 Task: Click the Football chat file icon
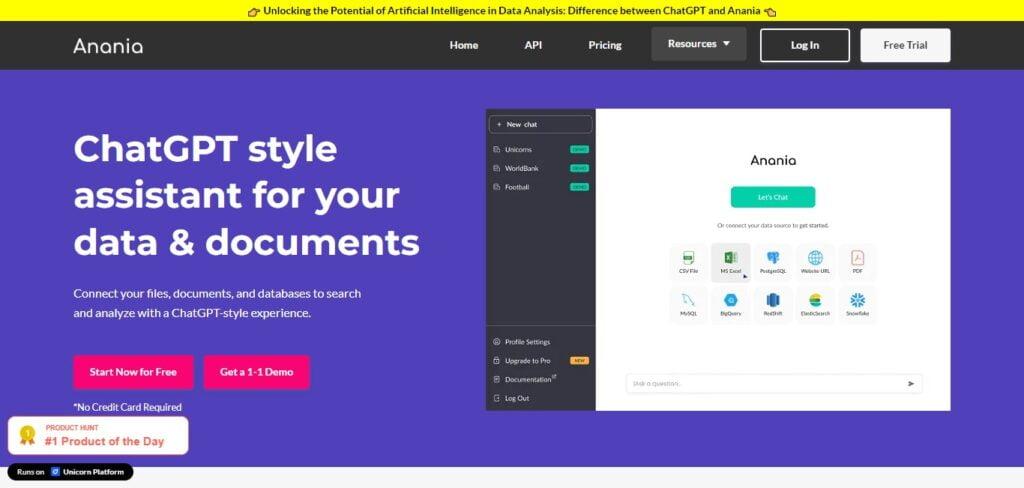tap(496, 187)
